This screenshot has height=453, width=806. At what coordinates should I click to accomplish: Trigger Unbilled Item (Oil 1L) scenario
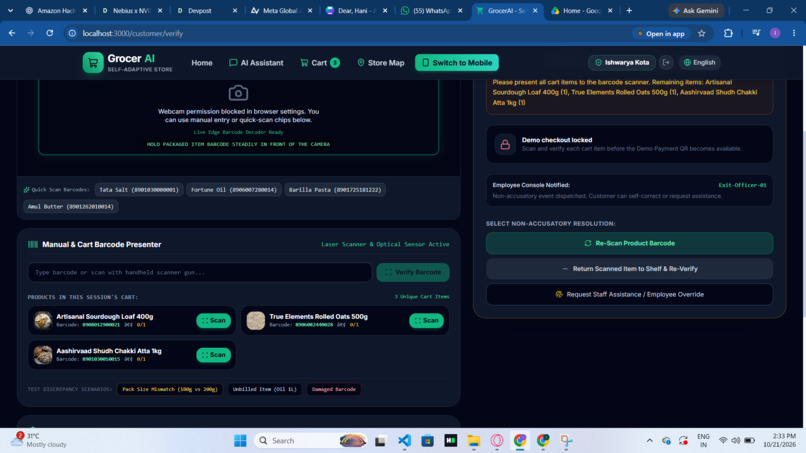[x=265, y=389]
